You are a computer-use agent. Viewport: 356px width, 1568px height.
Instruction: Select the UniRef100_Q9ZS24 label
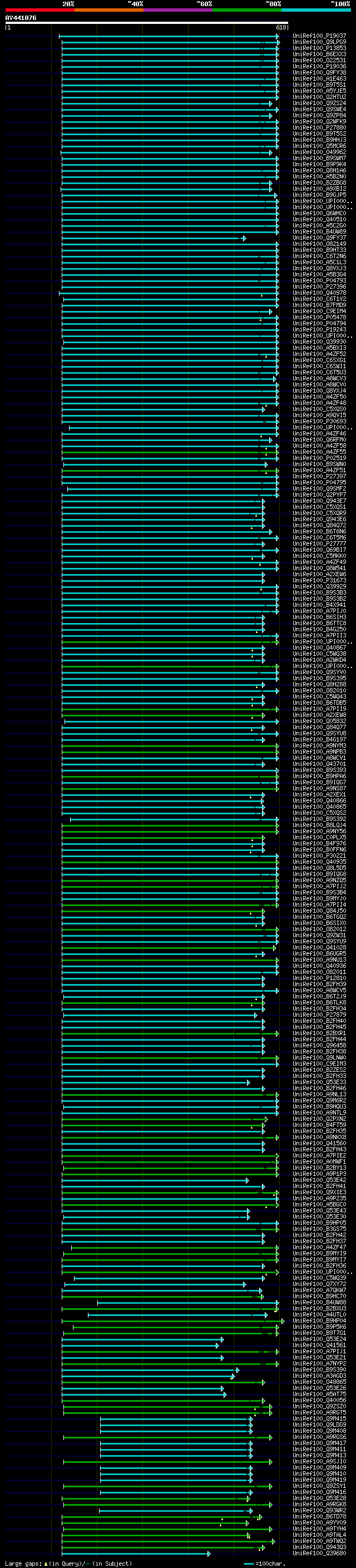click(319, 103)
